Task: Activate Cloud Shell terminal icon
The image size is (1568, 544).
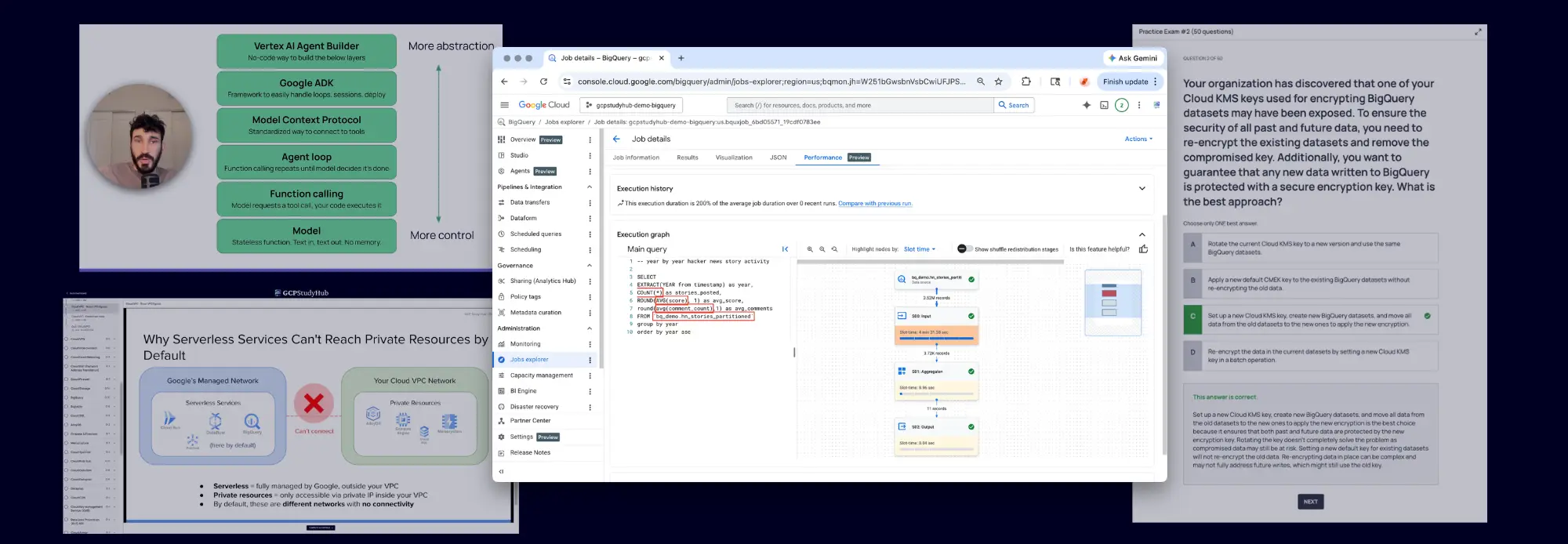Action: click(x=1104, y=105)
